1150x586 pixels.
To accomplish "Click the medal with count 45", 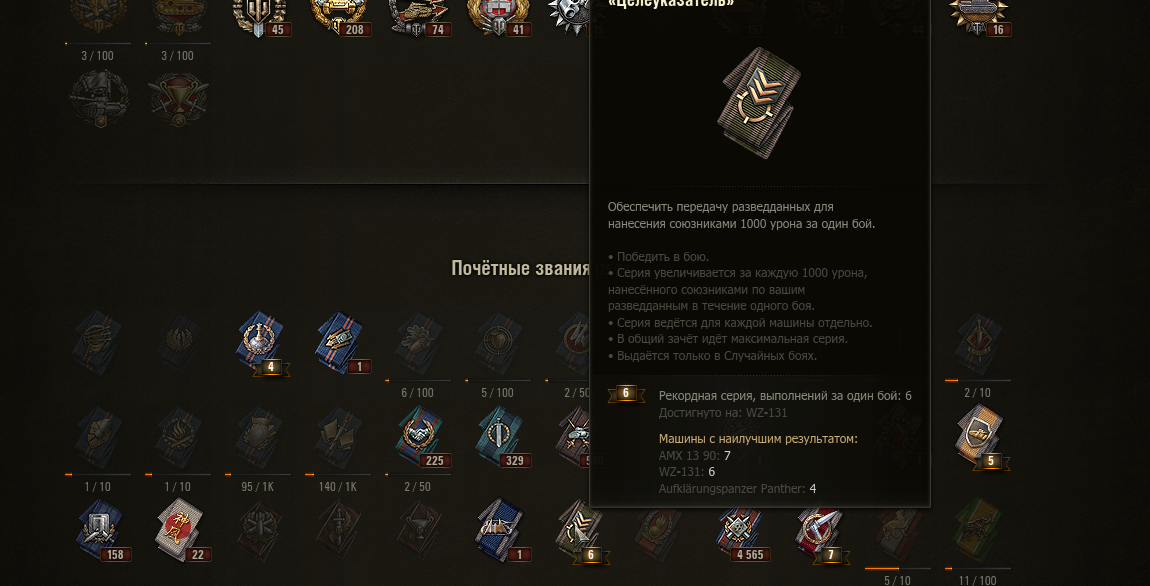I will tap(259, 16).
